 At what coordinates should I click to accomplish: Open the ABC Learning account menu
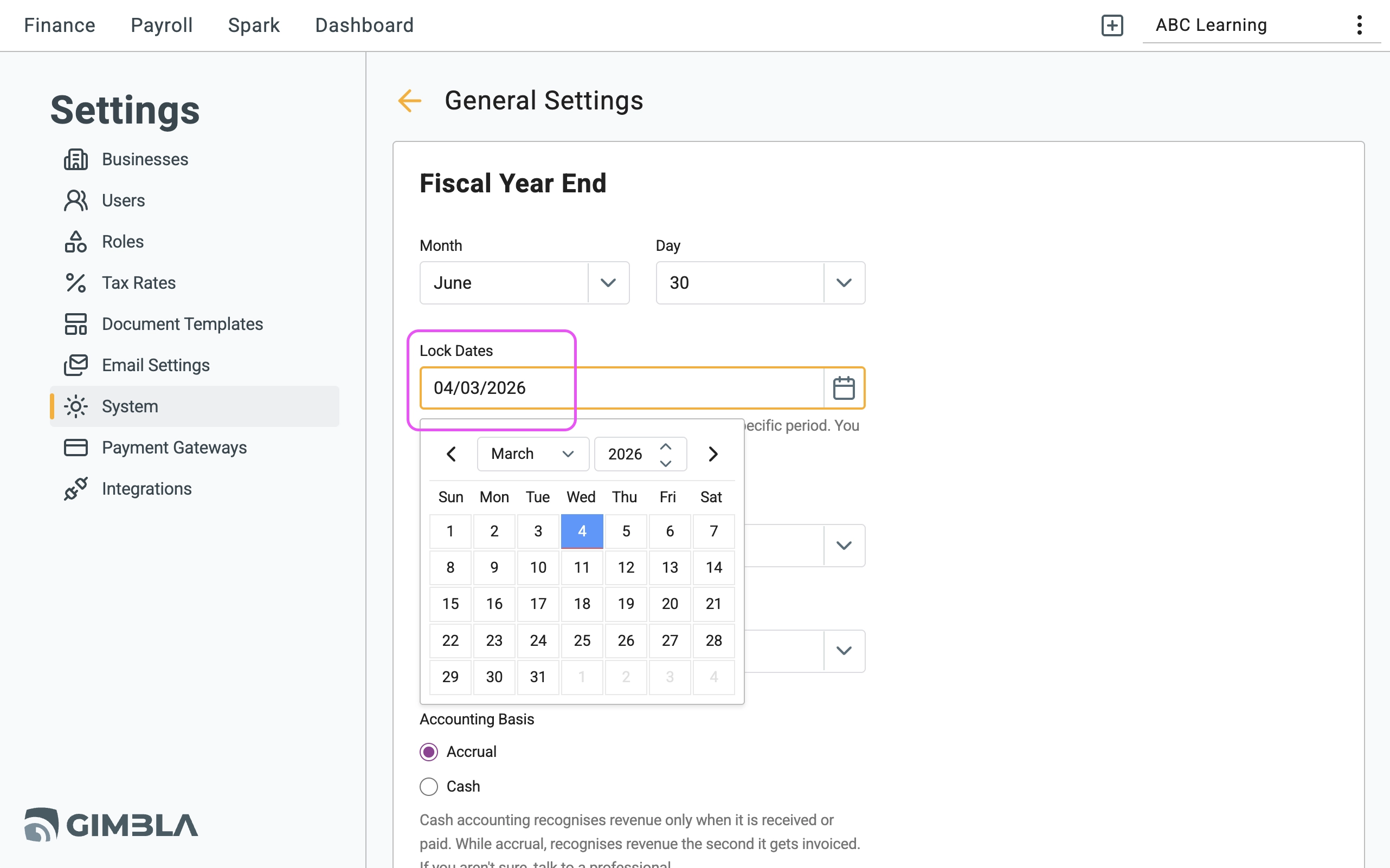pyautogui.click(x=1211, y=25)
